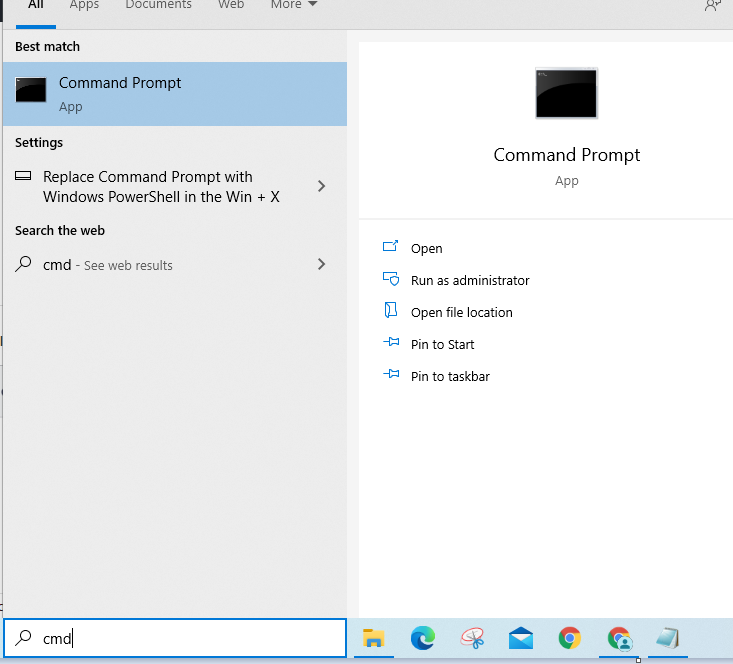This screenshot has width=733, height=664.
Task: Click the Pin to Start pin icon
Action: (x=391, y=342)
